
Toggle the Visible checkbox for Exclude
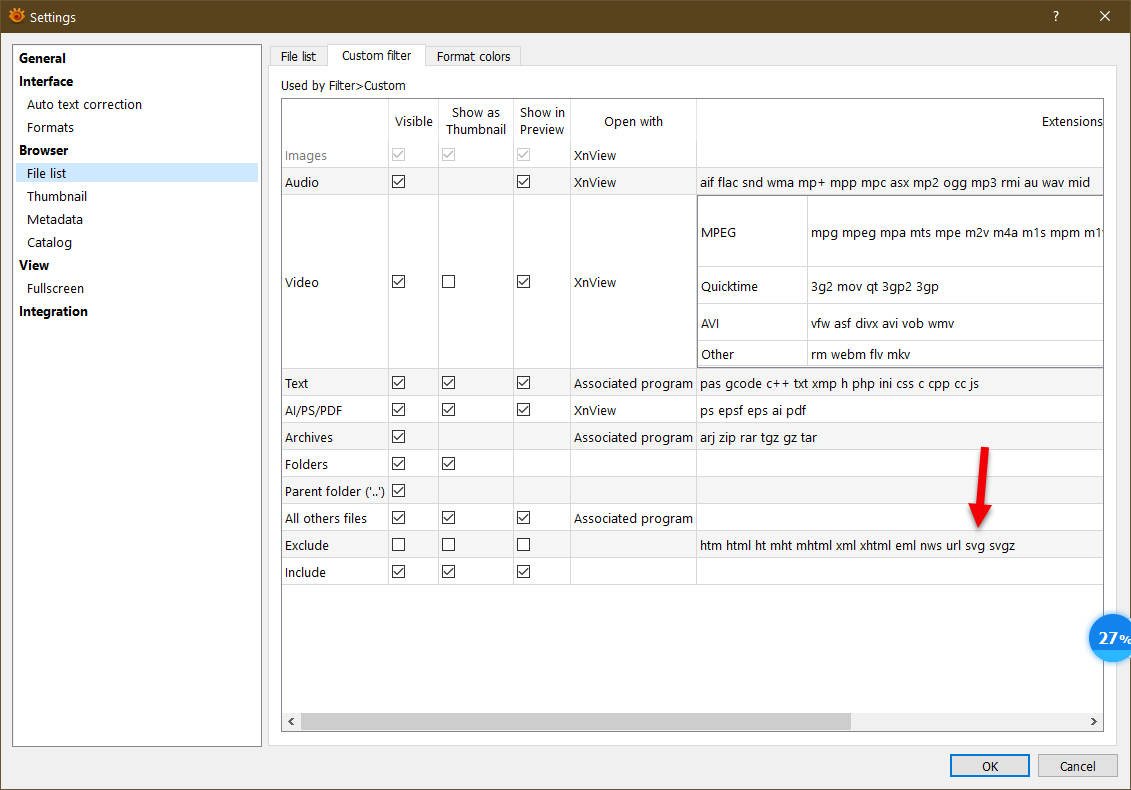coord(399,545)
